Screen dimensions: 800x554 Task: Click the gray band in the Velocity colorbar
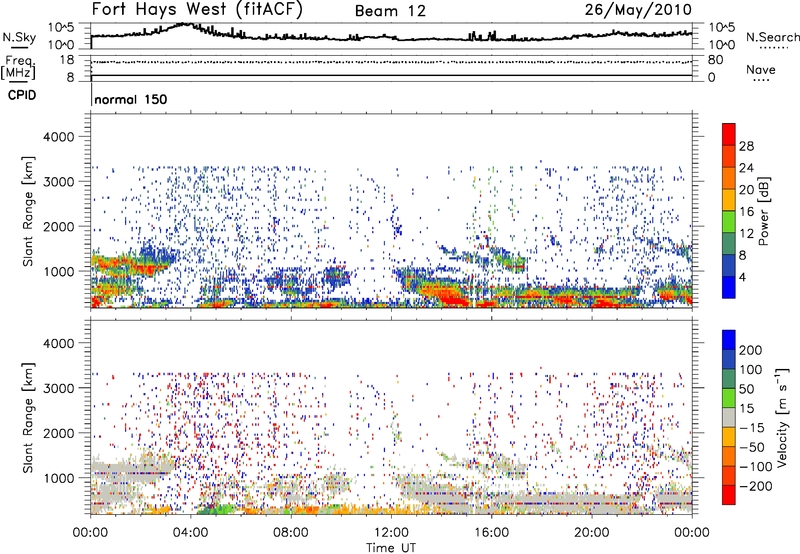click(x=729, y=418)
